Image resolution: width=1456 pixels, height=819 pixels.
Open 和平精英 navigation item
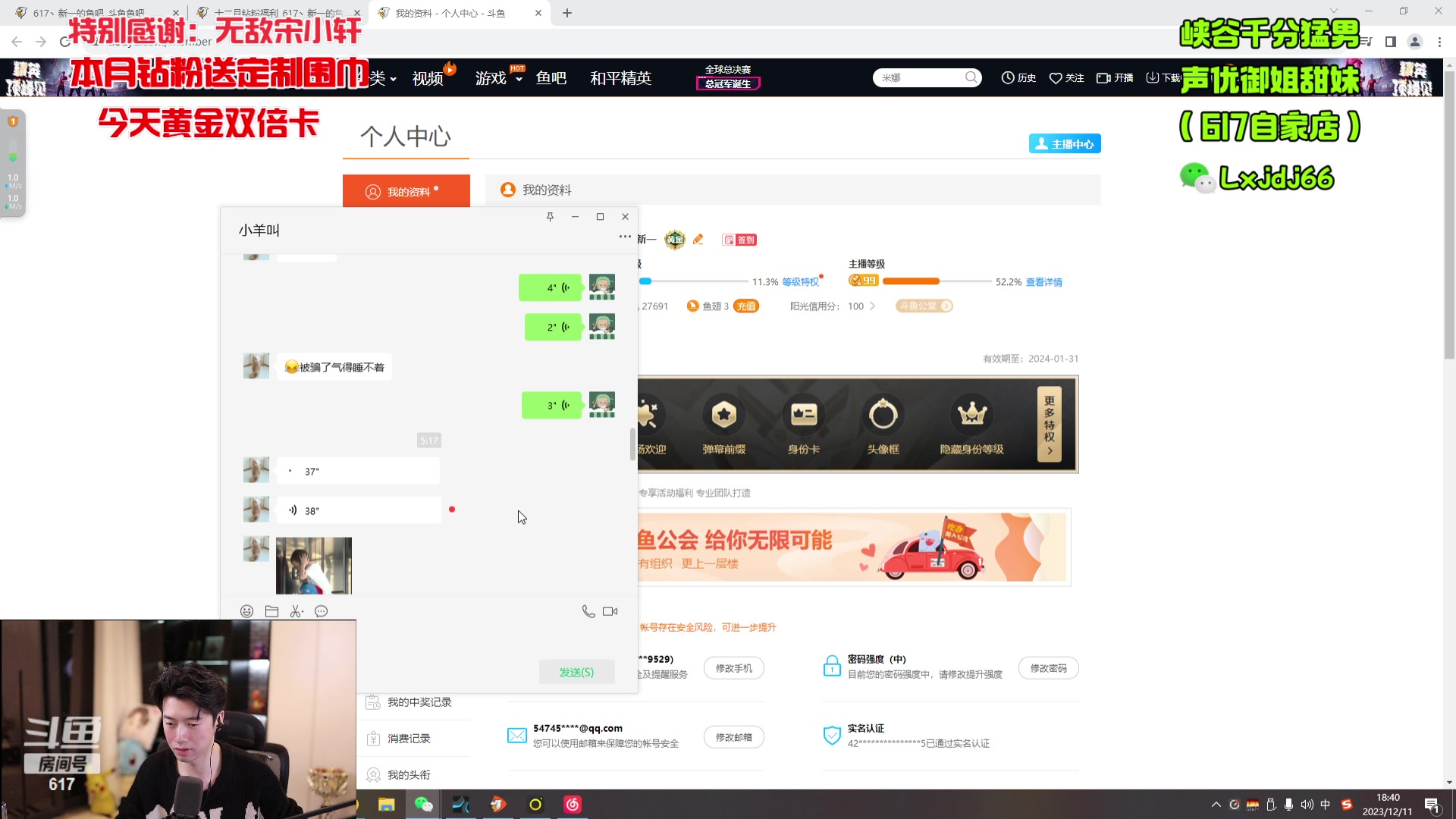[621, 78]
